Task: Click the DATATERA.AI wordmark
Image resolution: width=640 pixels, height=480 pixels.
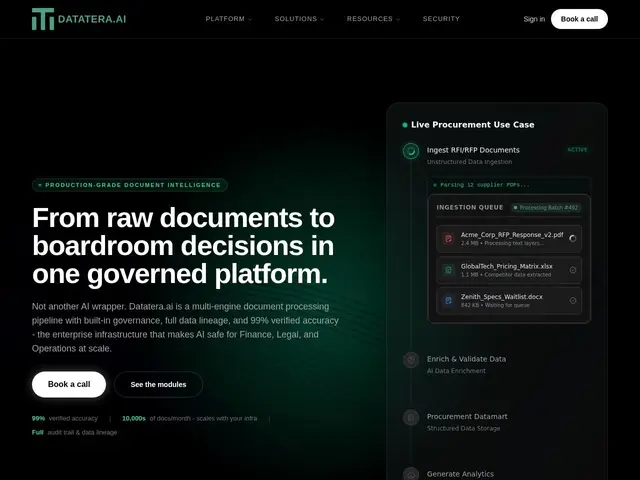Action: (x=92, y=19)
